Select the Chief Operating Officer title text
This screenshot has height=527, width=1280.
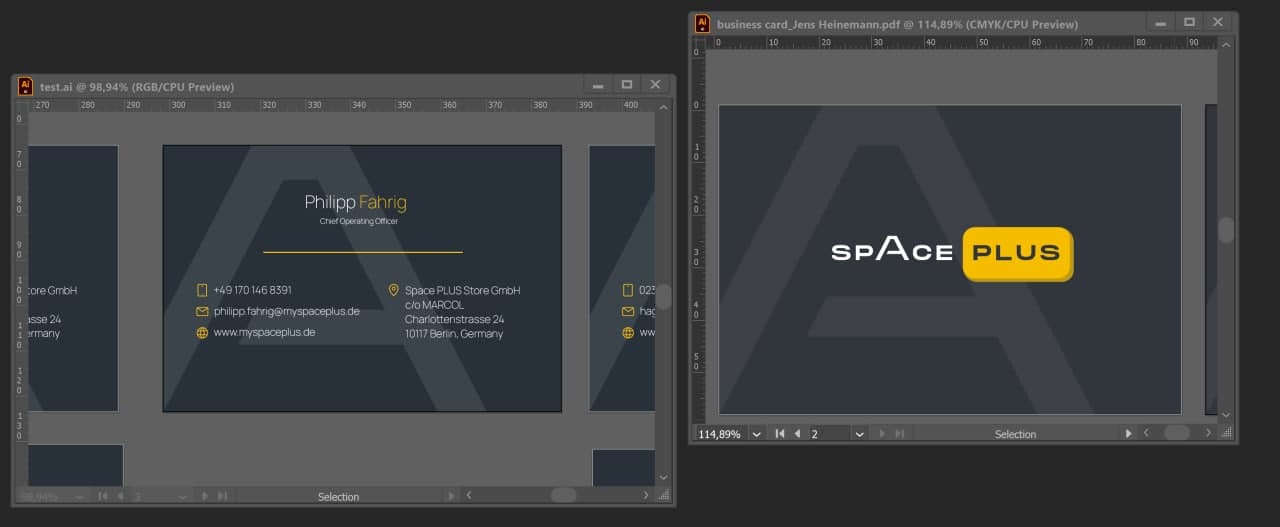(358, 221)
